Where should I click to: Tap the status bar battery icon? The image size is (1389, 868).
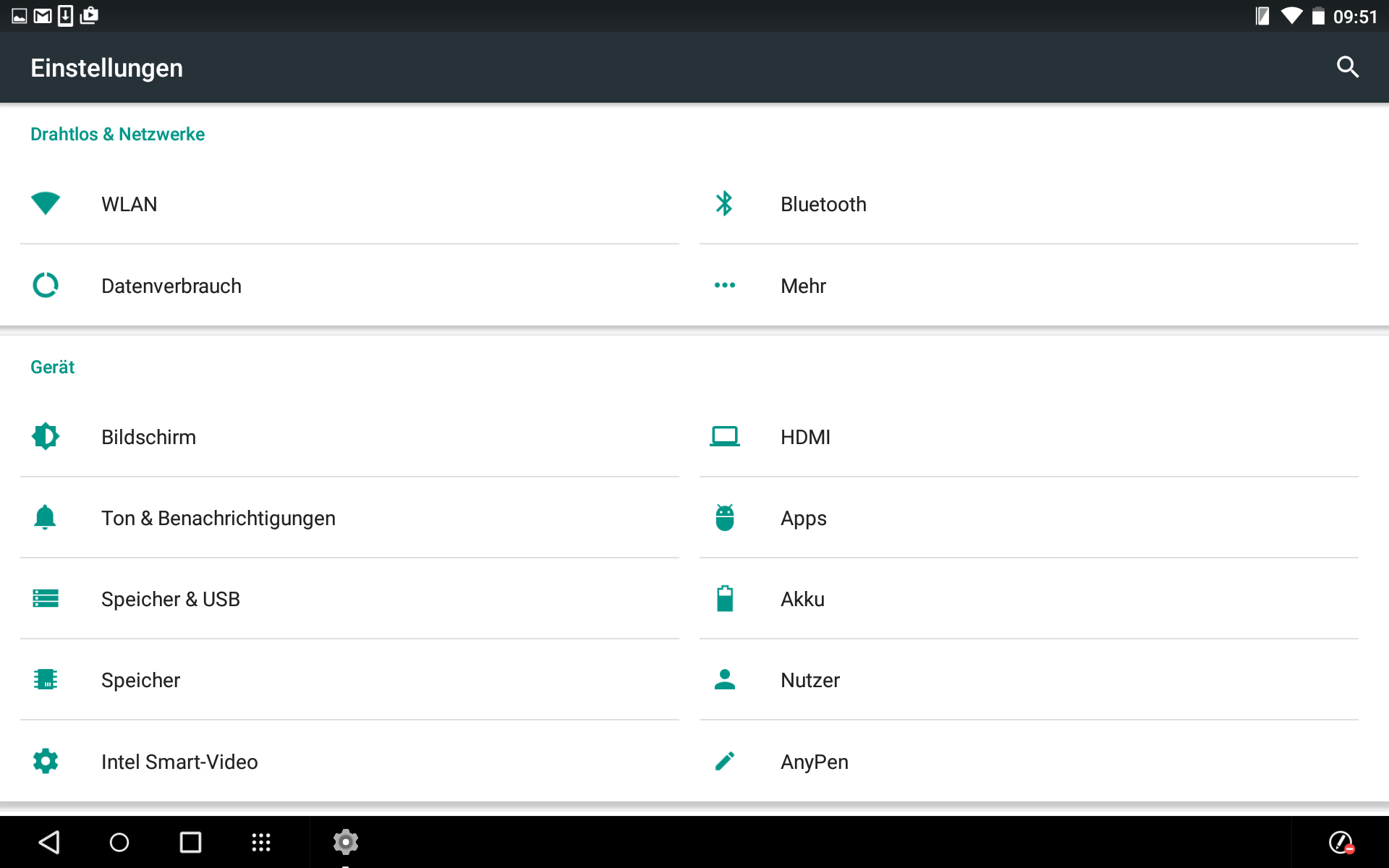pos(1318,16)
